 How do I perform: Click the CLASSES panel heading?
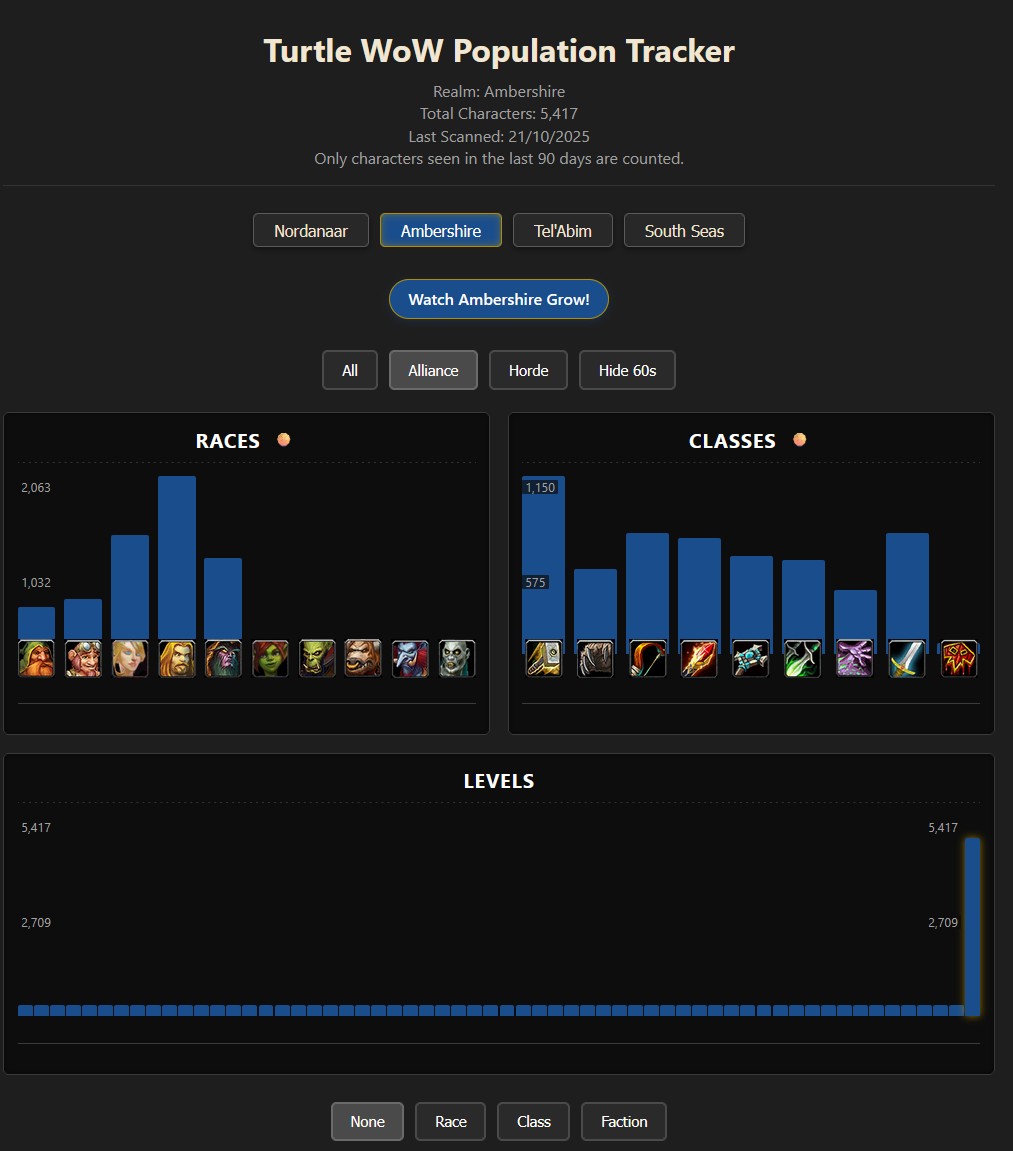click(732, 441)
